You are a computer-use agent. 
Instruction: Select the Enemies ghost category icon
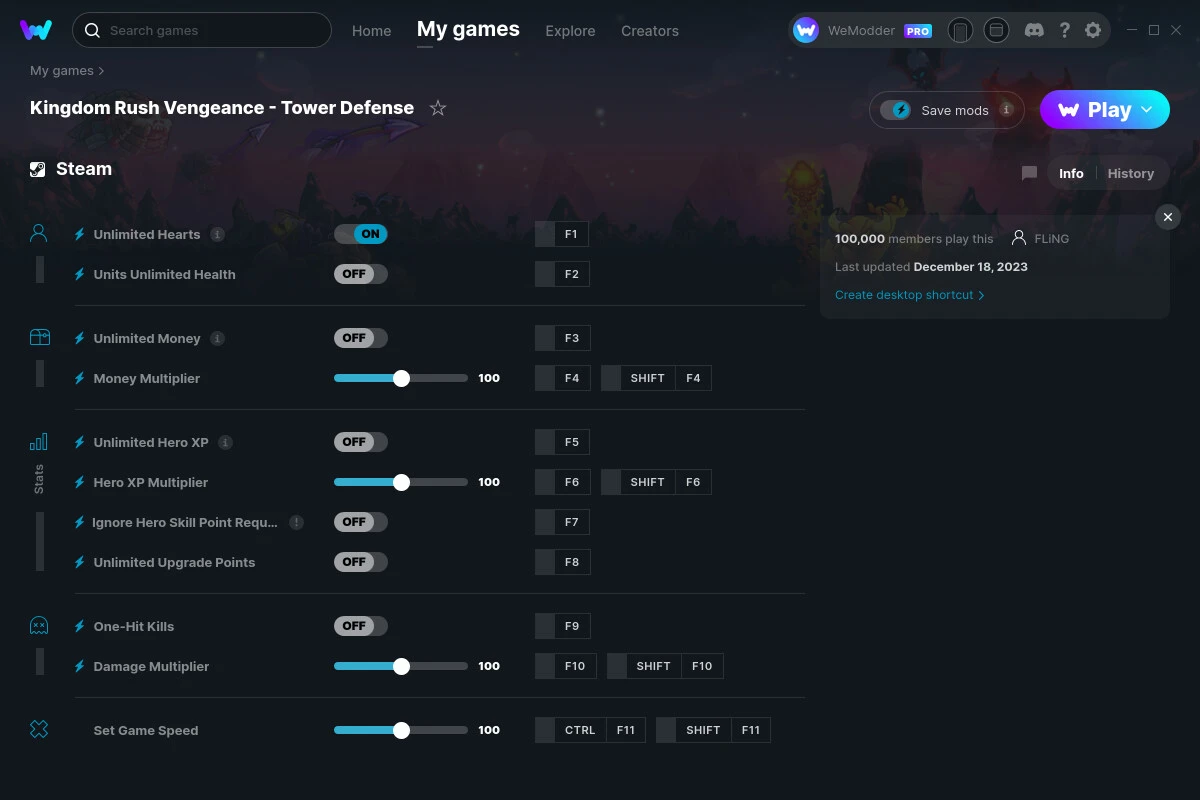tap(39, 626)
